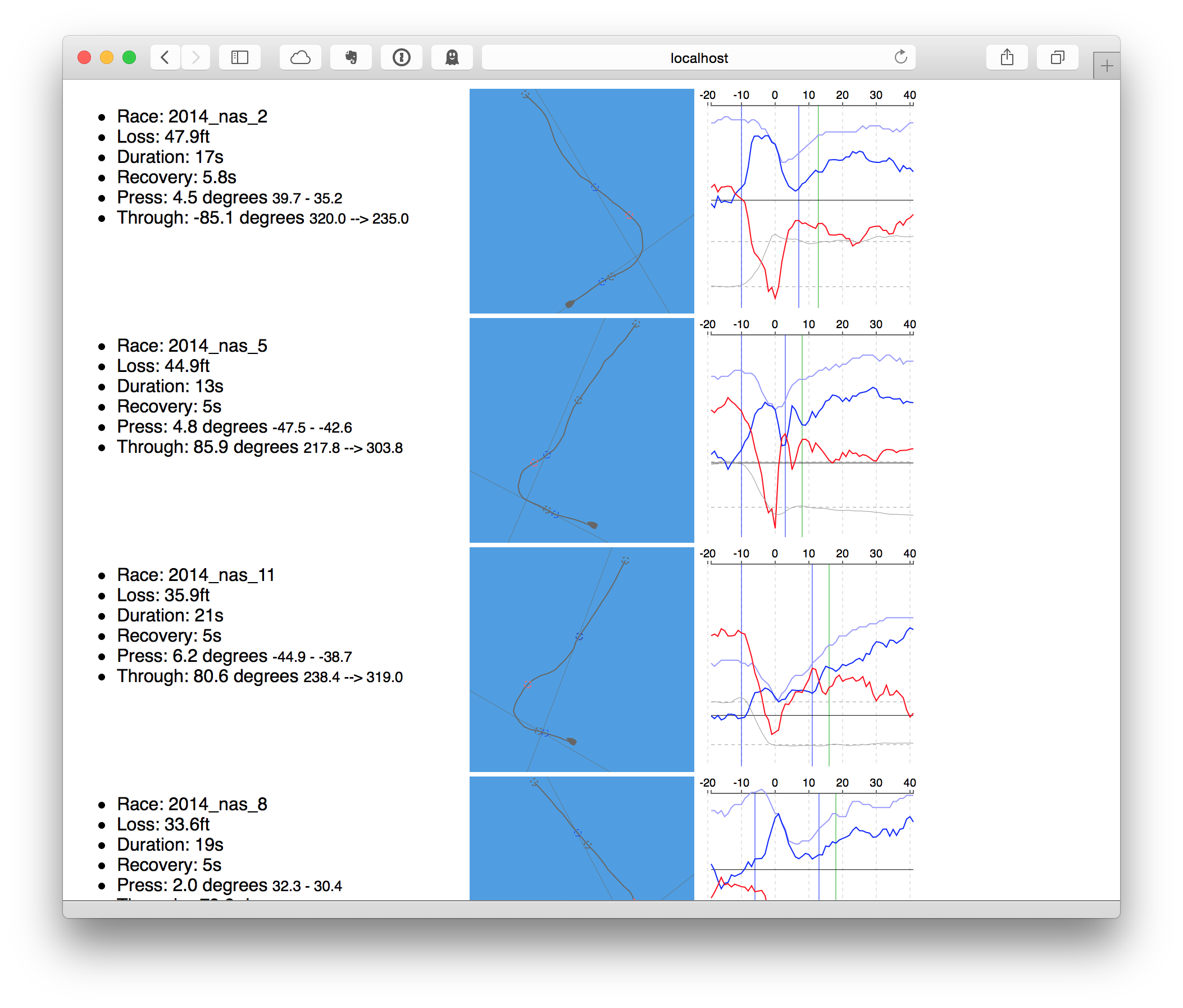Open a new tab with plus button
Image resolution: width=1183 pixels, height=1008 pixels.
(x=1107, y=66)
